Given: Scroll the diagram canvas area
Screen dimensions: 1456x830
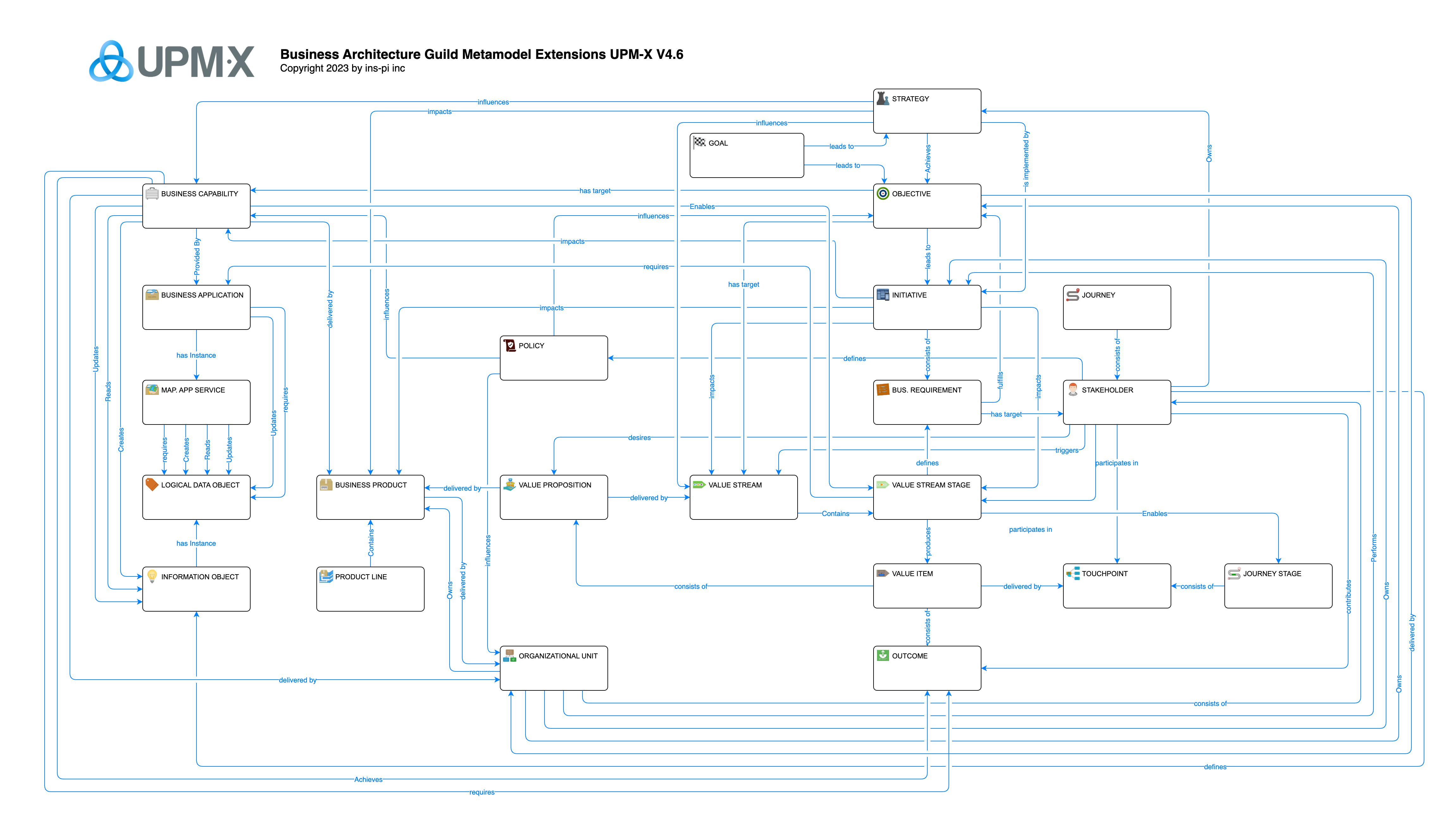Looking at the screenshot, I should click(728, 415).
